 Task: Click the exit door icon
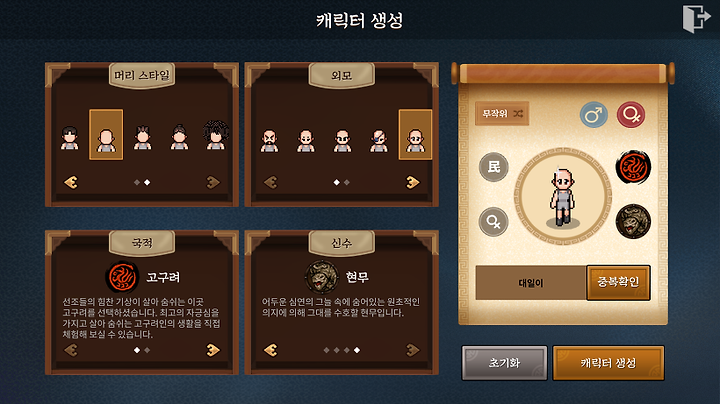pyautogui.click(x=696, y=19)
